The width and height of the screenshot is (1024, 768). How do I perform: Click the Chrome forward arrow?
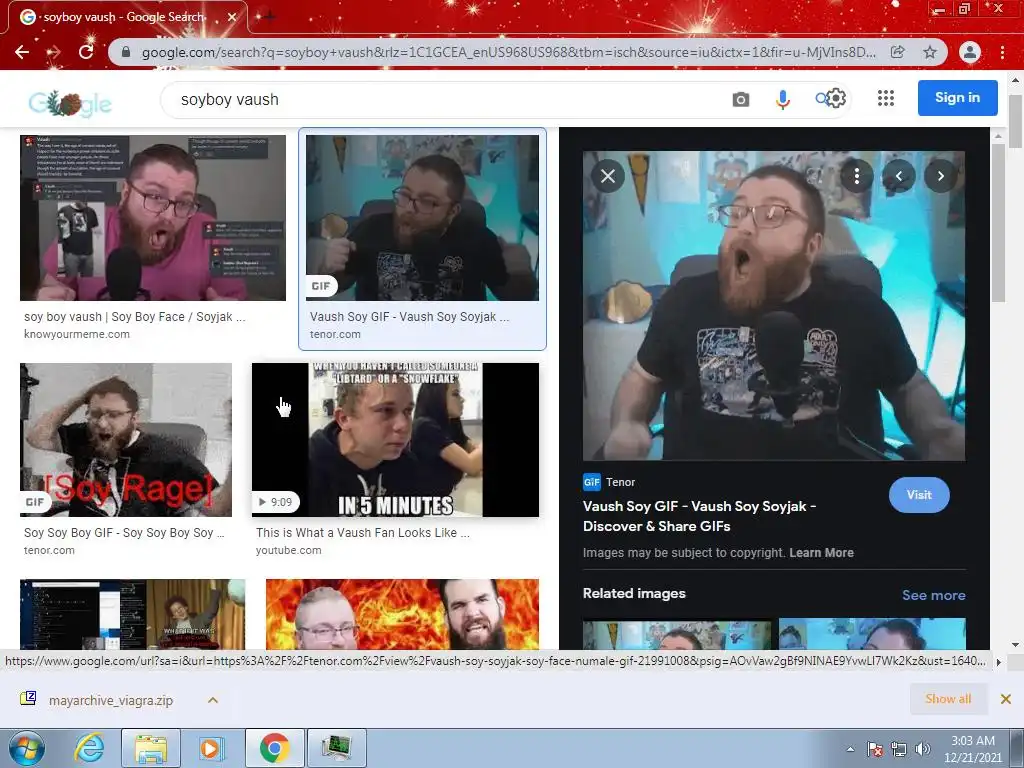[54, 52]
